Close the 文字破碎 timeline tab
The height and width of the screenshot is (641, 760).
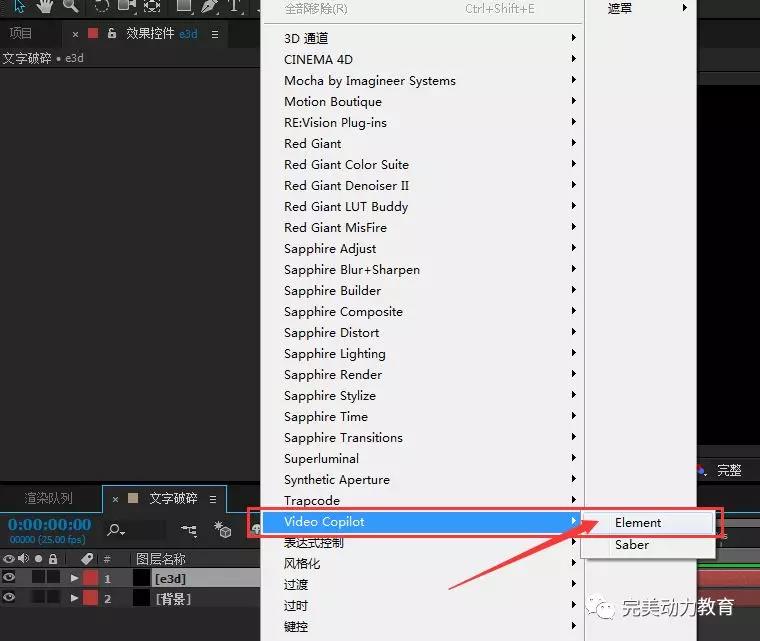click(115, 499)
